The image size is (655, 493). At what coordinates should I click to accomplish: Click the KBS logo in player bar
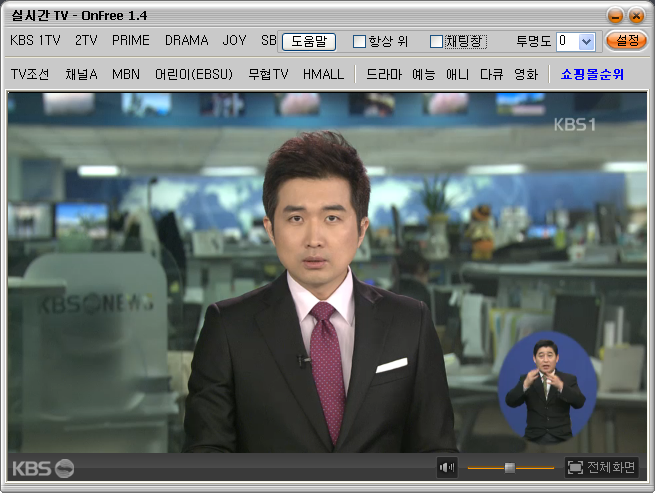click(43, 468)
